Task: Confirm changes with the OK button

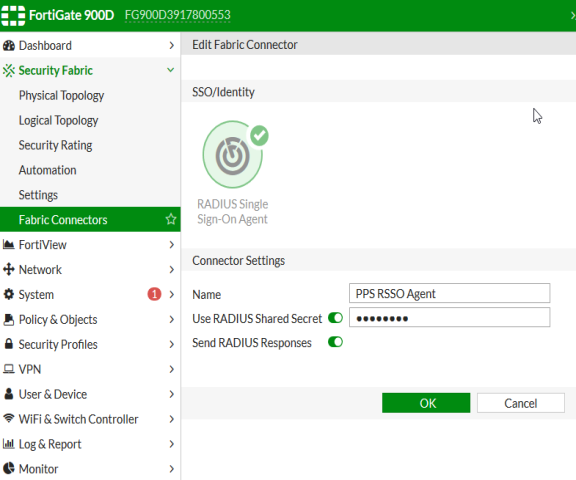Action: click(x=426, y=403)
